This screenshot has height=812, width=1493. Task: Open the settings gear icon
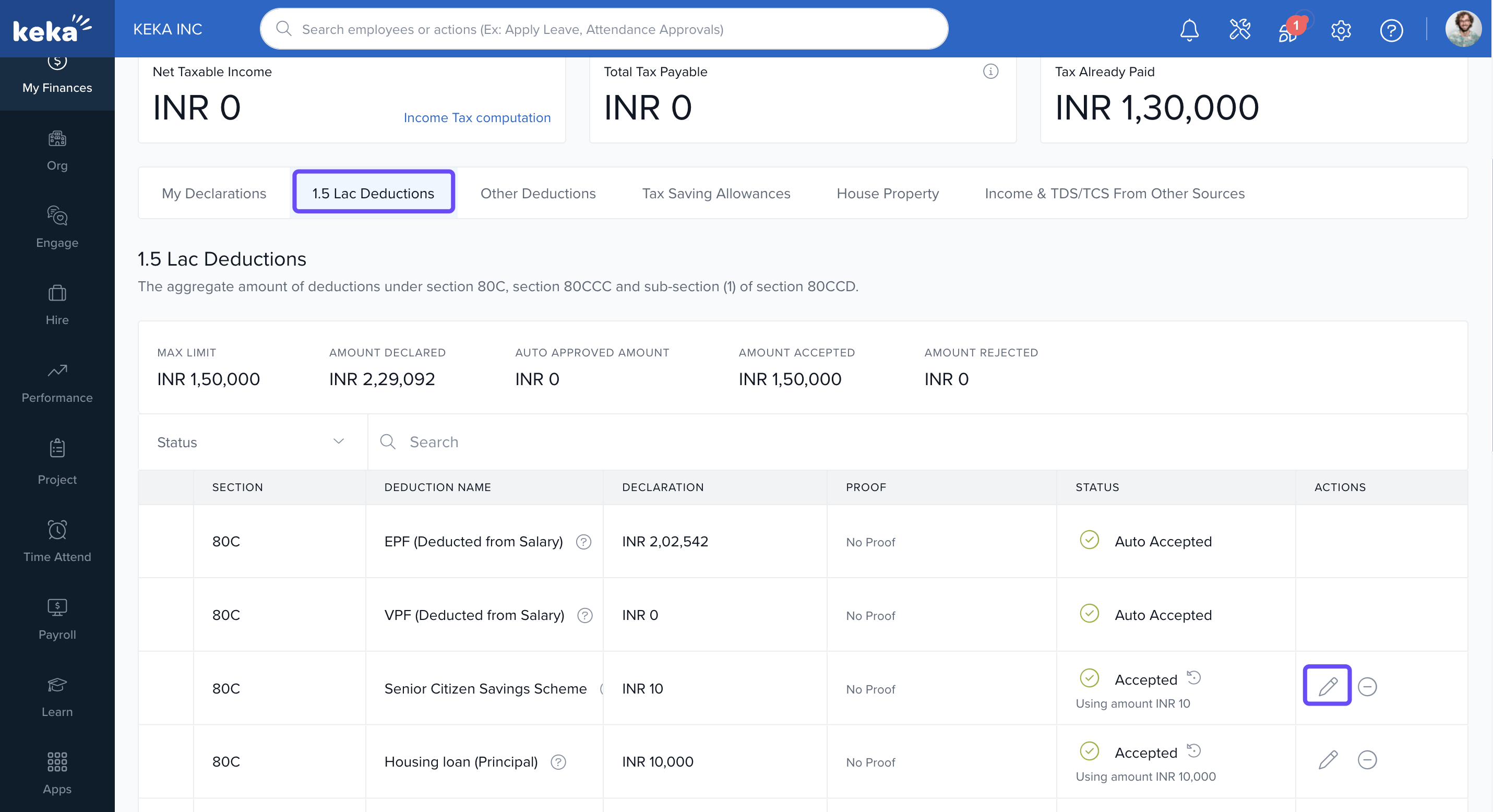[x=1341, y=30]
